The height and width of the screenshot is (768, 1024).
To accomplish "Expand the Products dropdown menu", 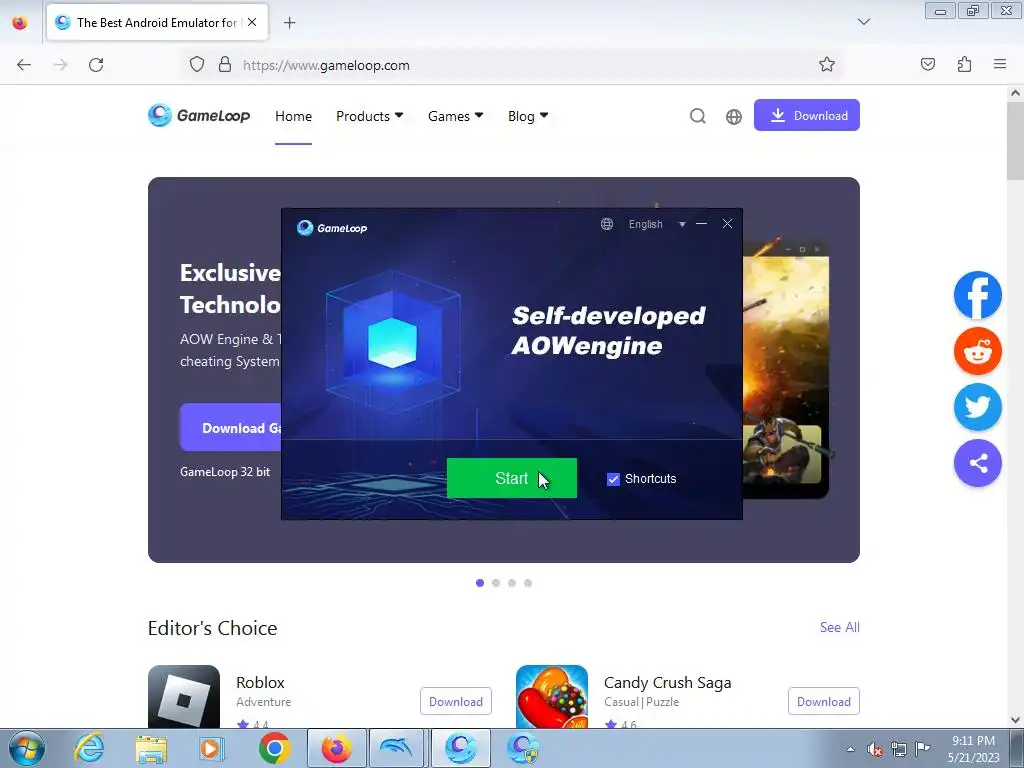I will click(x=370, y=116).
